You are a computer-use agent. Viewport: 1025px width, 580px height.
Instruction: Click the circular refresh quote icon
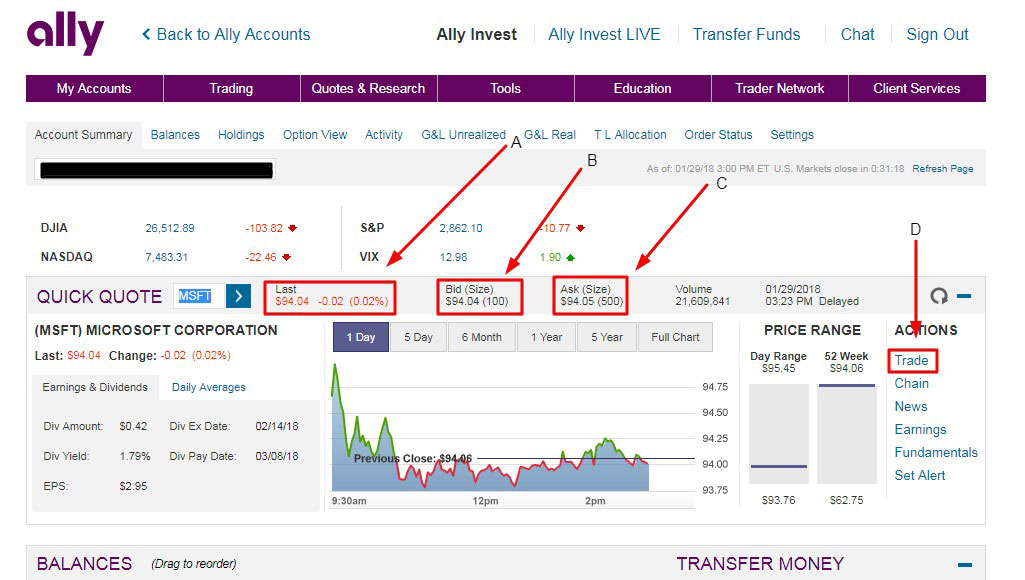[x=938, y=296]
